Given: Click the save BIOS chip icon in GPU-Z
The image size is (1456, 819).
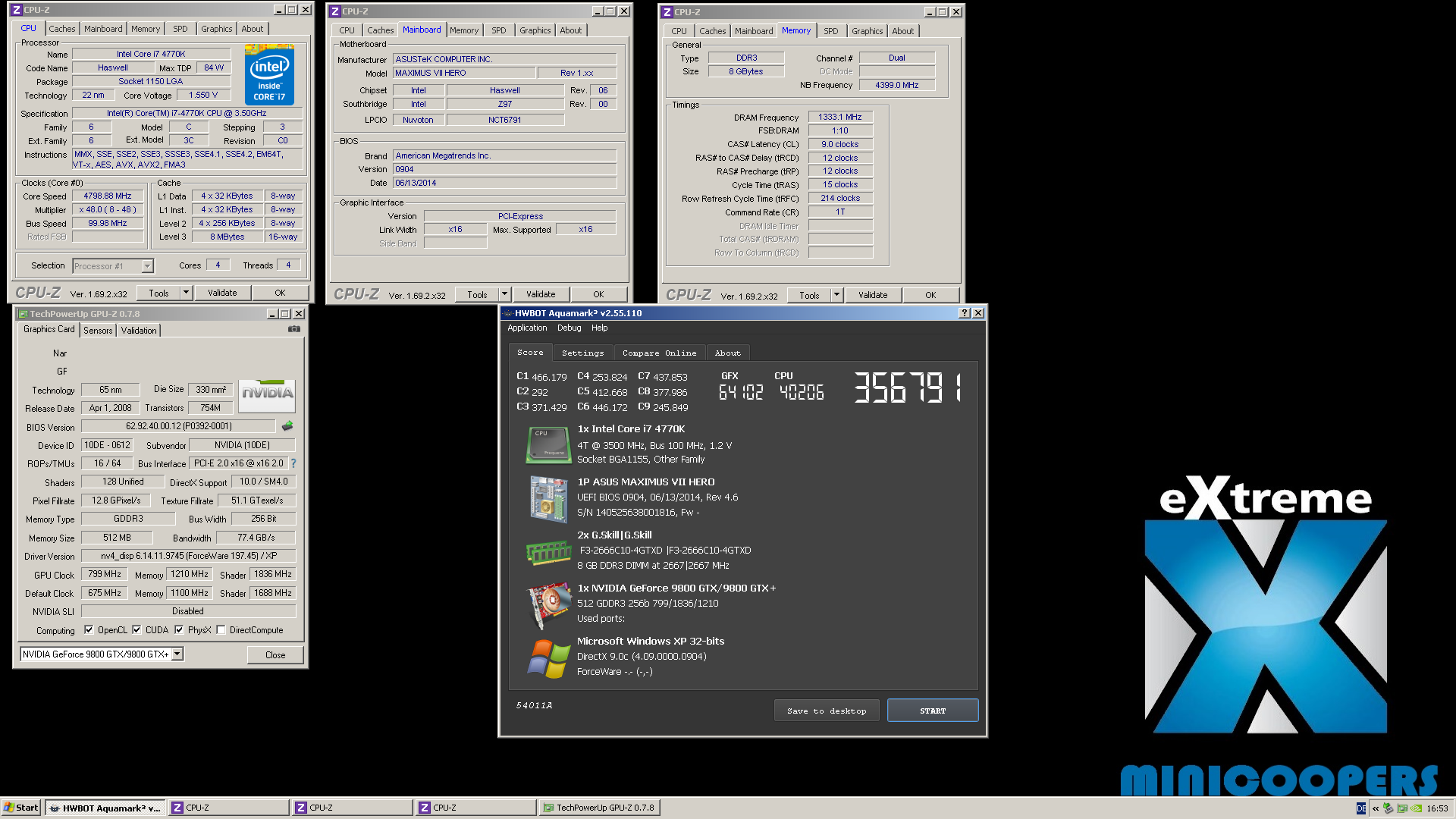Looking at the screenshot, I should click(x=287, y=426).
